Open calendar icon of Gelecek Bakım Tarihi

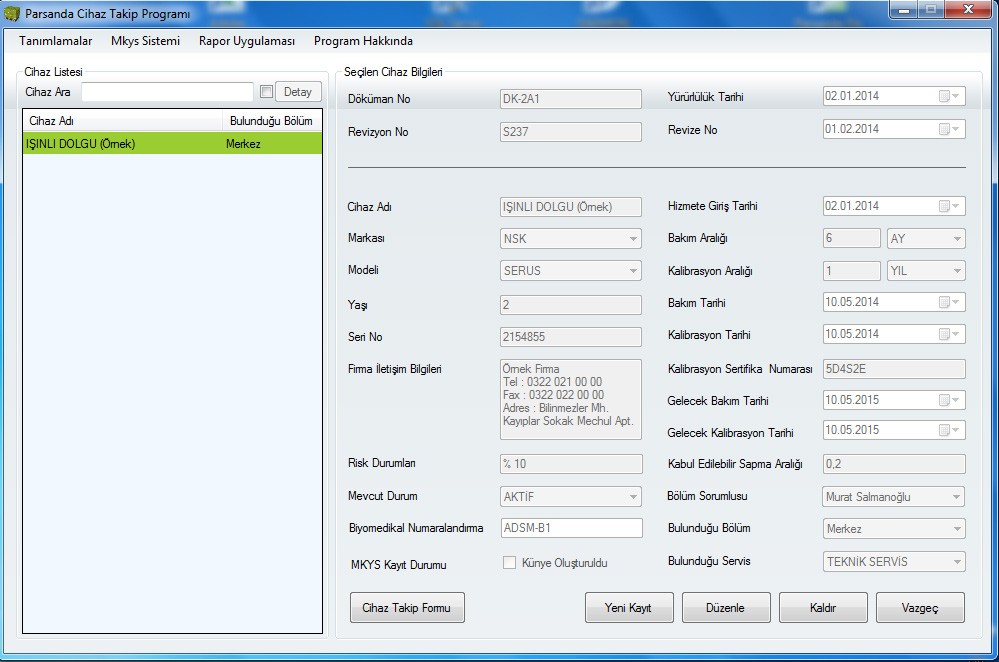949,400
